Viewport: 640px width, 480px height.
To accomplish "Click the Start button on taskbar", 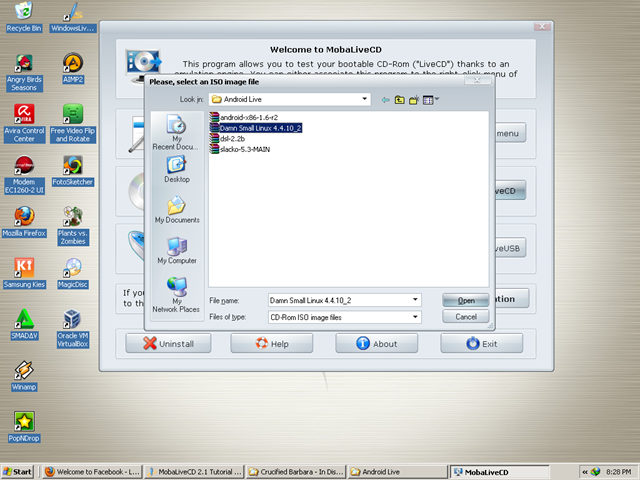I will tap(18, 472).
